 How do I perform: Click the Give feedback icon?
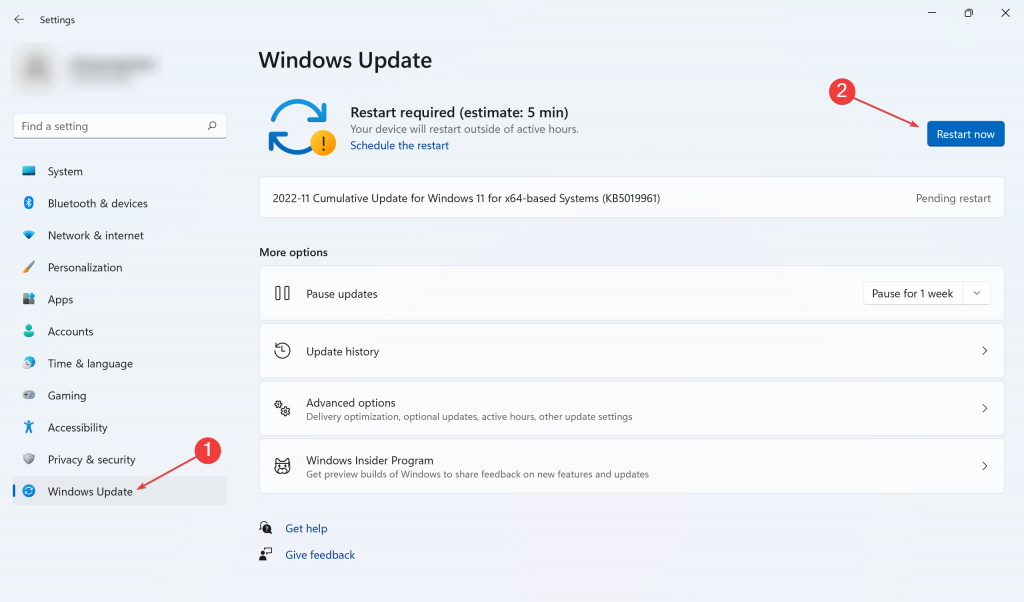click(x=266, y=554)
